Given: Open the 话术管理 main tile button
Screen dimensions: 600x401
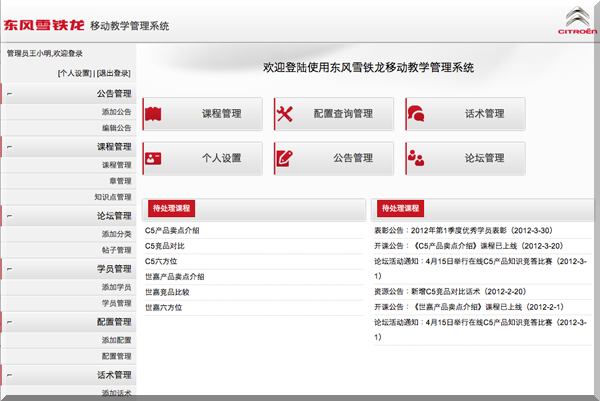Looking at the screenshot, I should [x=465, y=114].
